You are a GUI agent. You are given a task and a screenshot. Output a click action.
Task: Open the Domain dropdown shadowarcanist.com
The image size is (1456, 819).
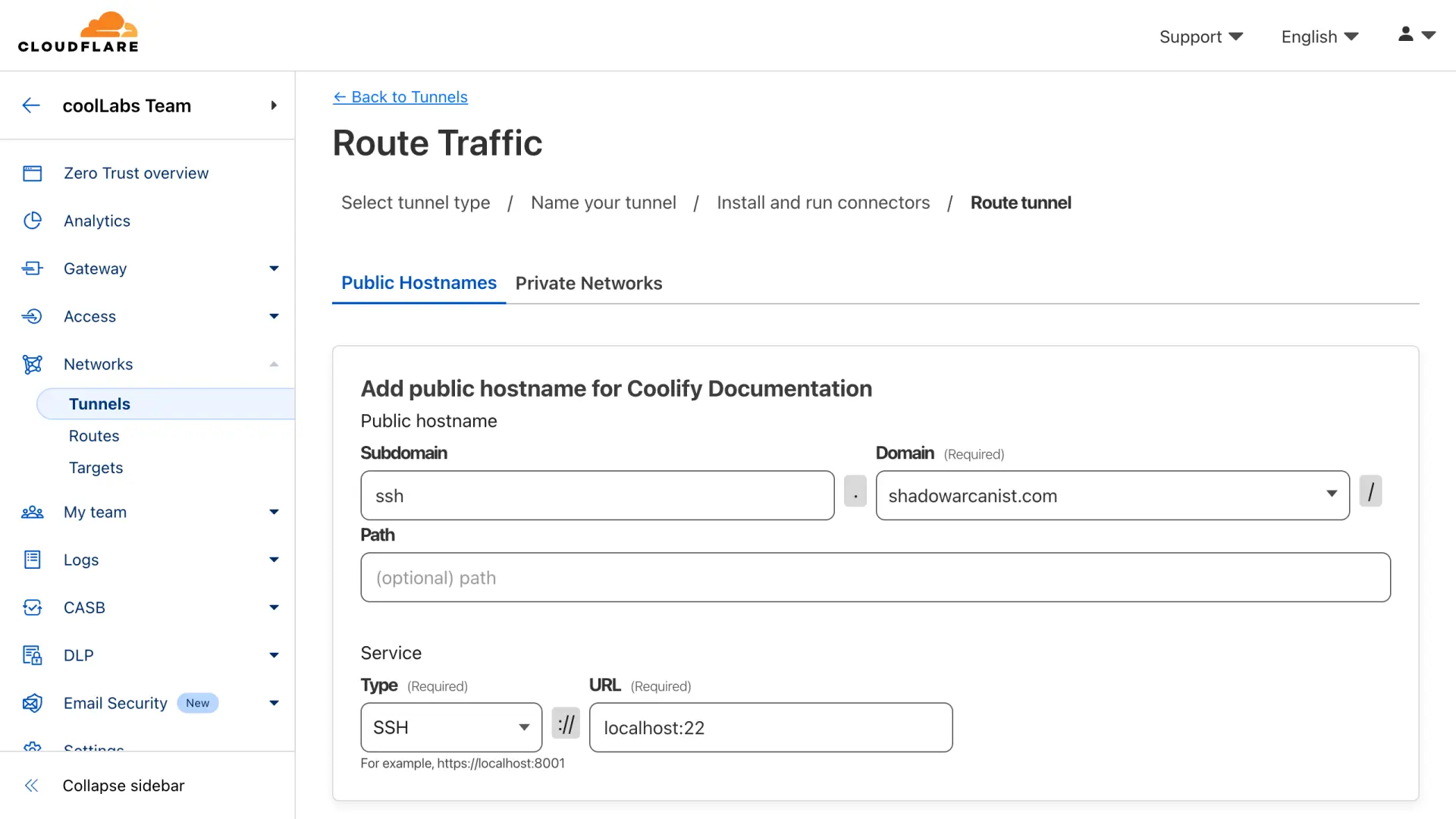pos(1112,496)
